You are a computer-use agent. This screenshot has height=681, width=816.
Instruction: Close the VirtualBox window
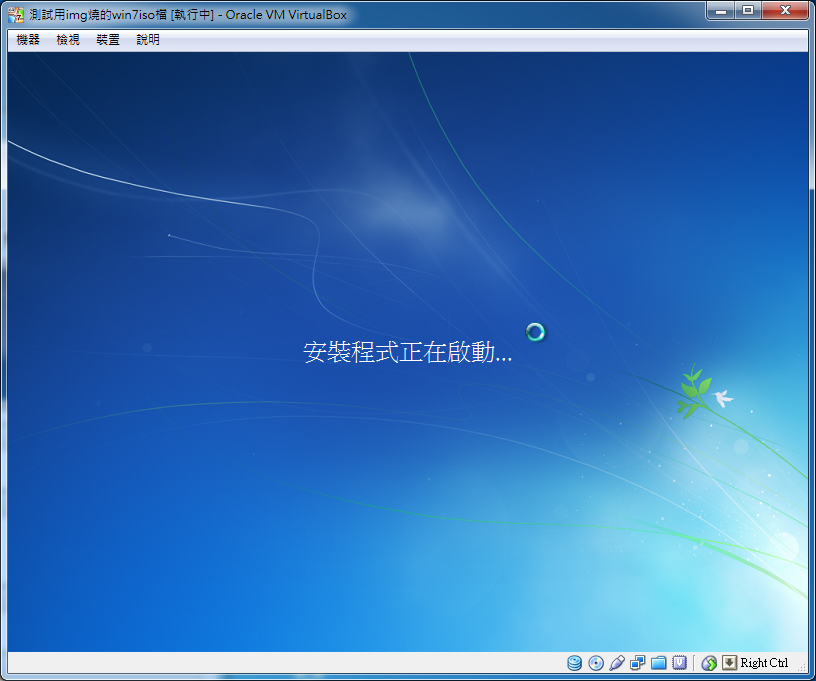(785, 10)
